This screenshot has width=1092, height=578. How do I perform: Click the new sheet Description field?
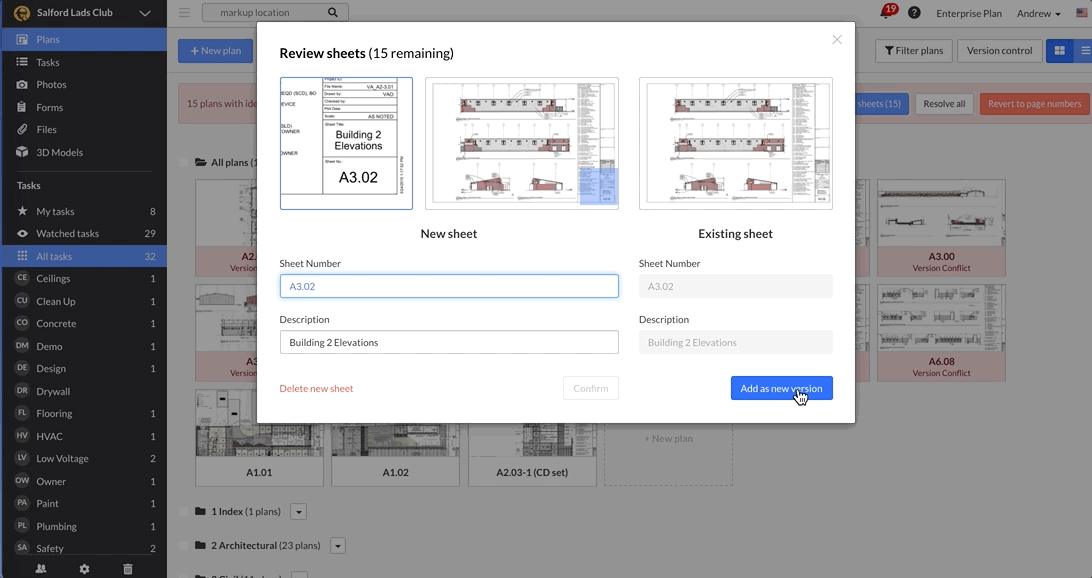[x=449, y=342]
